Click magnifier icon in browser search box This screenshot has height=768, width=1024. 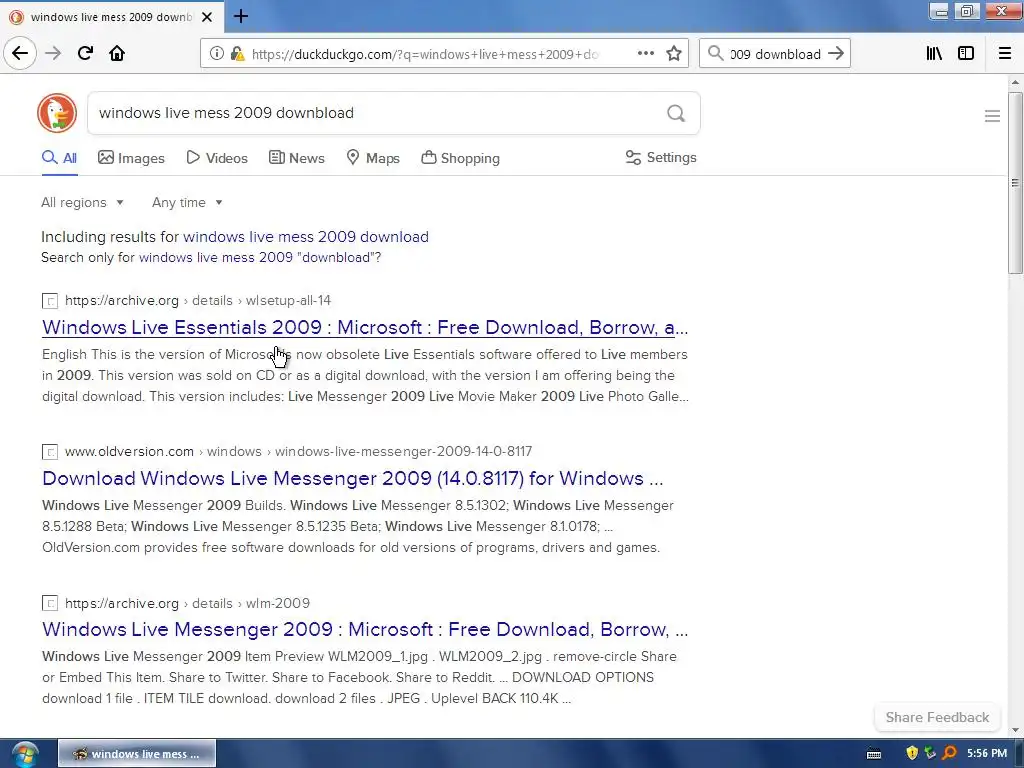click(x=716, y=54)
